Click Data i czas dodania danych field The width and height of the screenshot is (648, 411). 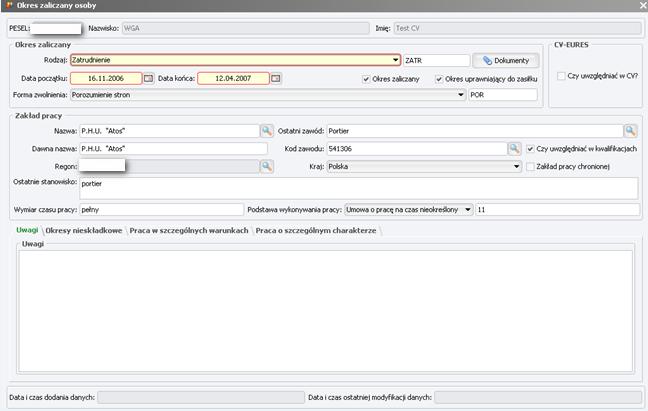(x=201, y=397)
